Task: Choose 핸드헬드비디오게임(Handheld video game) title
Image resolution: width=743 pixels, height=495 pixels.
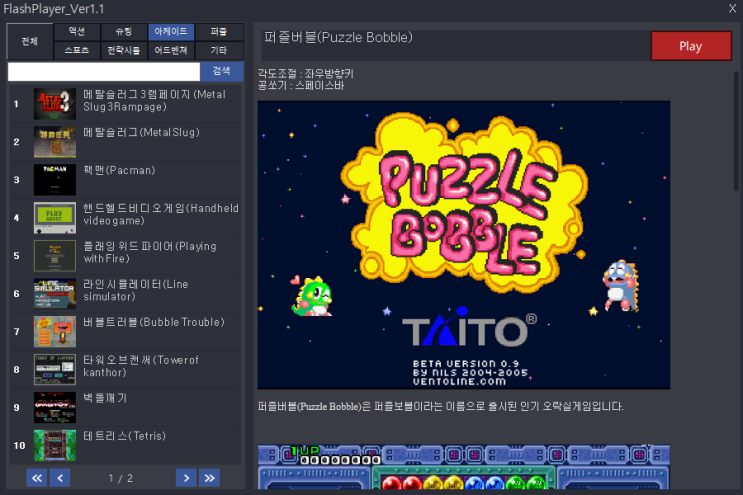Action: (161, 214)
